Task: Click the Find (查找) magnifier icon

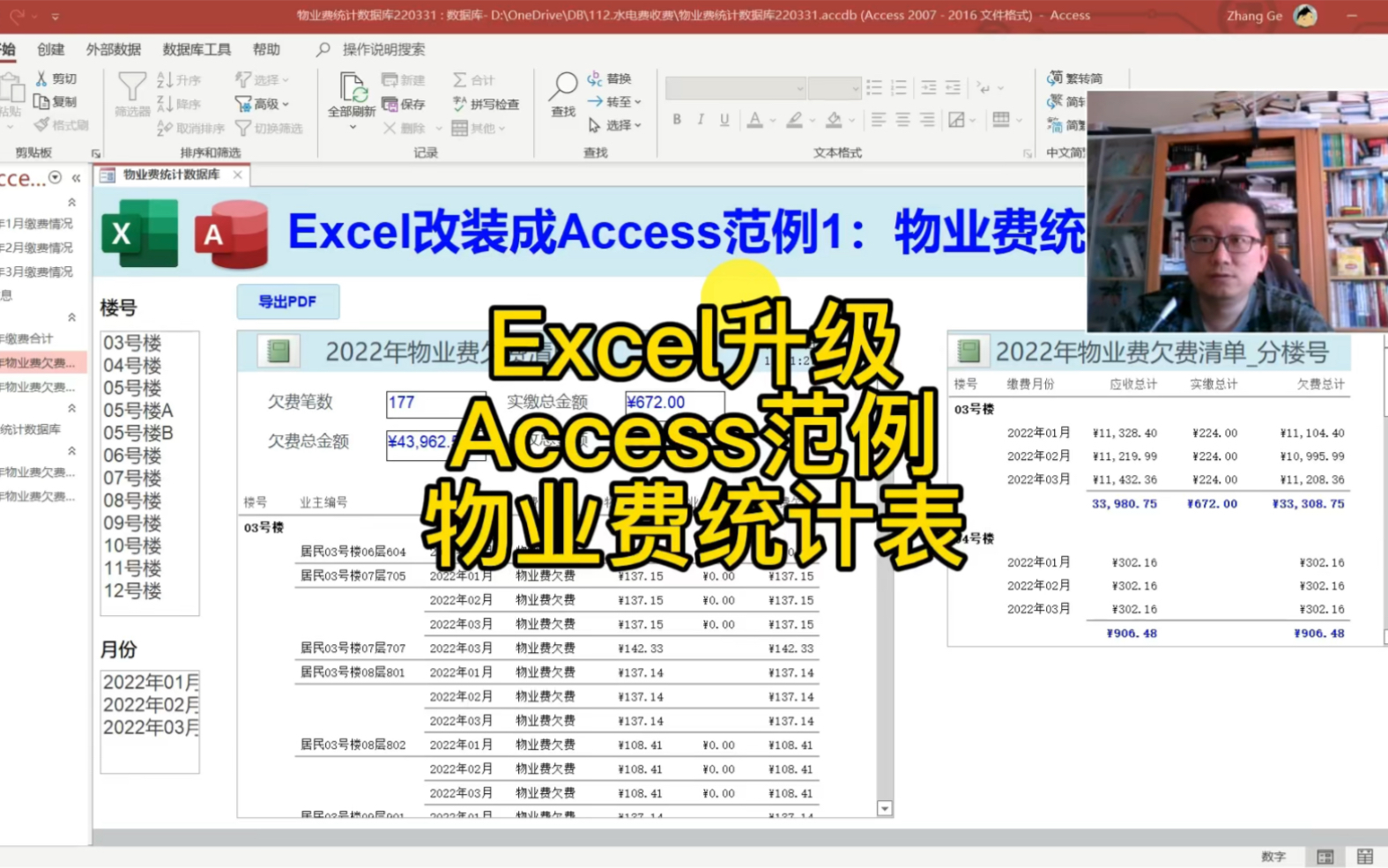Action: click(x=563, y=85)
